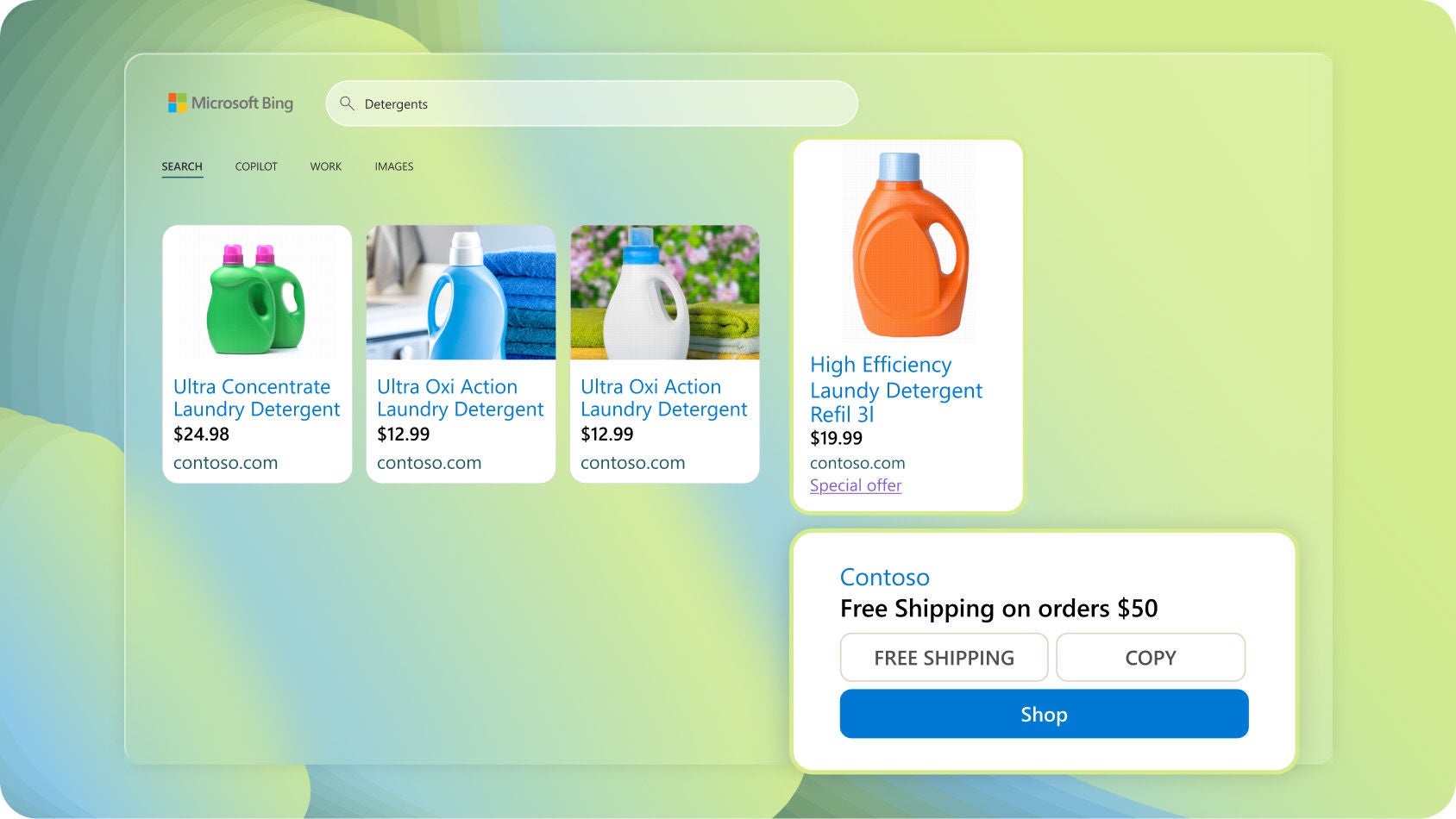Viewport: 1456px width, 819px height.
Task: Open the blue detergent bottle thumbnail
Action: coord(461,293)
